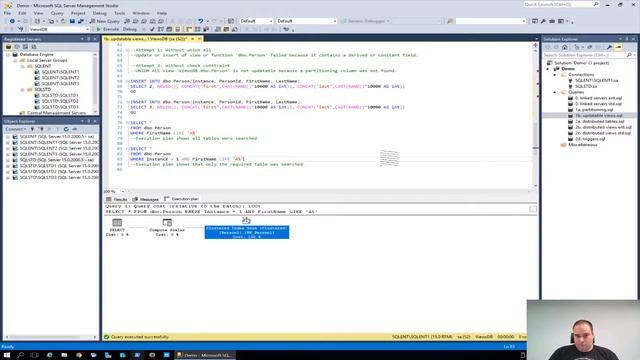
Task: Open 2a. distributed tables.sql file
Action: (x=599, y=121)
